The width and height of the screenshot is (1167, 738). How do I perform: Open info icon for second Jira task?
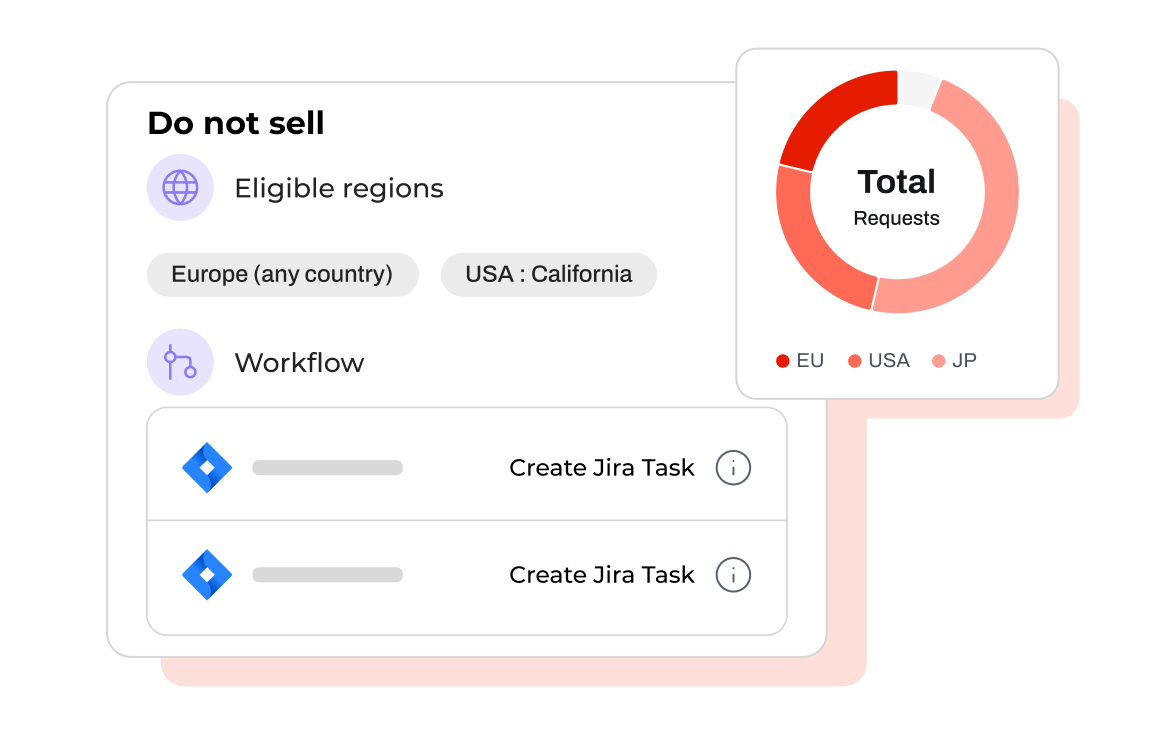point(733,574)
